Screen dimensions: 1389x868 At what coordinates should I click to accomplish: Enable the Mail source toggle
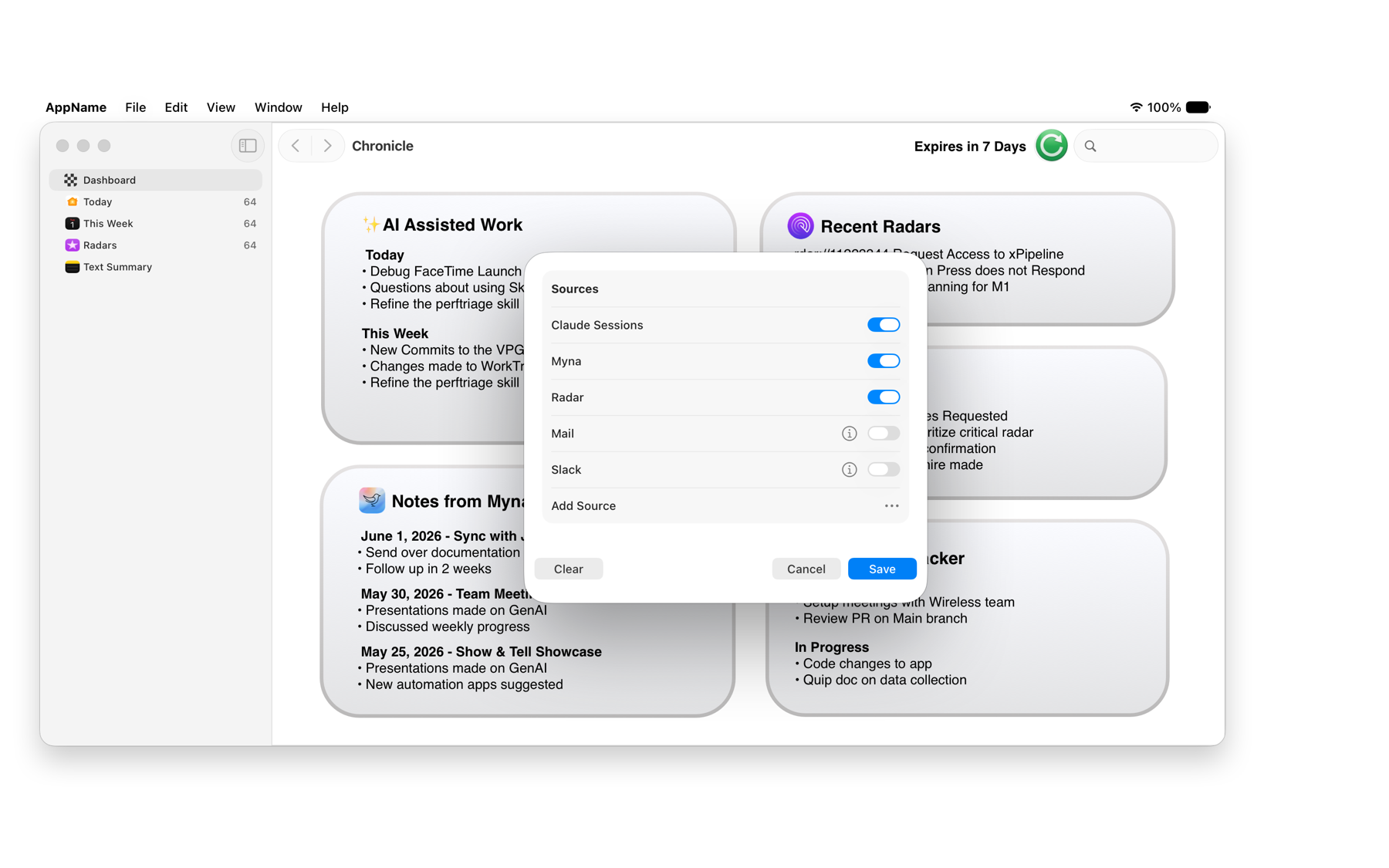(884, 434)
